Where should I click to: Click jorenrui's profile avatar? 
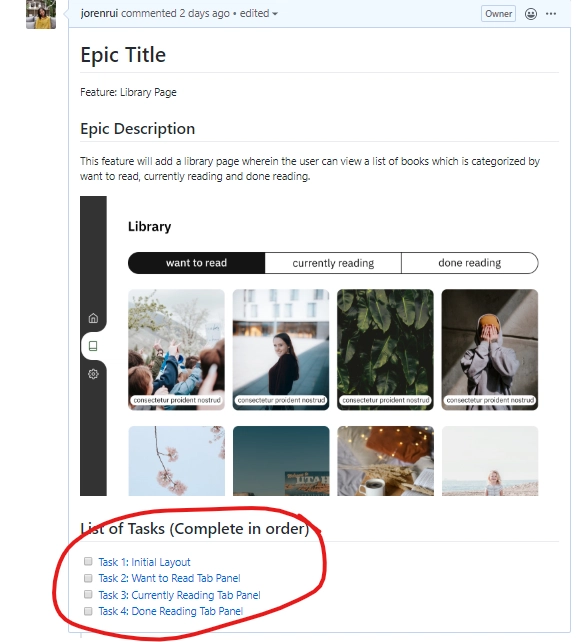[41, 14]
